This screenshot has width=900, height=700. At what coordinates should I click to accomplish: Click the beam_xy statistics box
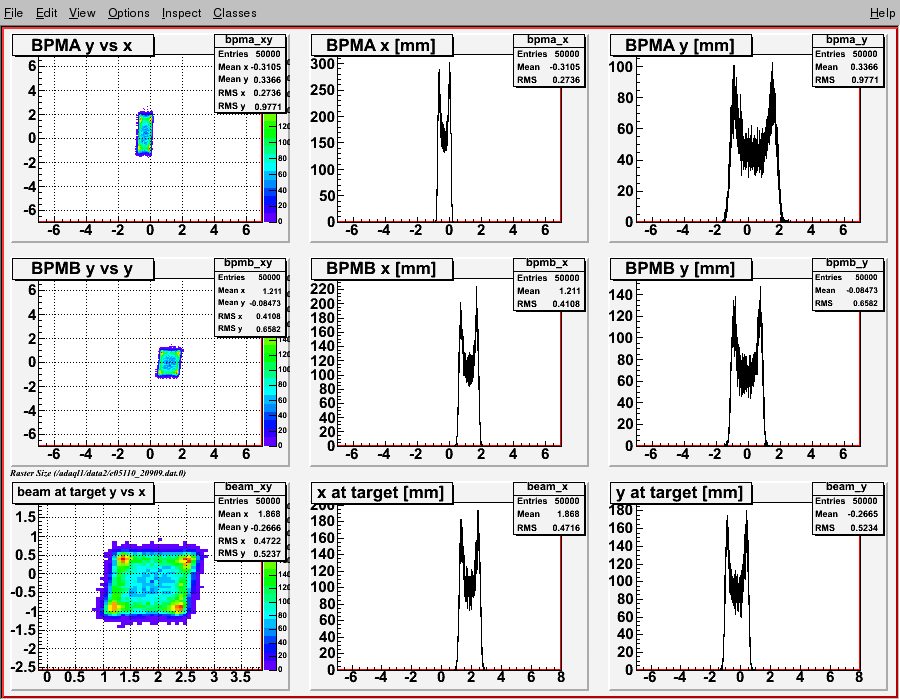click(250, 520)
